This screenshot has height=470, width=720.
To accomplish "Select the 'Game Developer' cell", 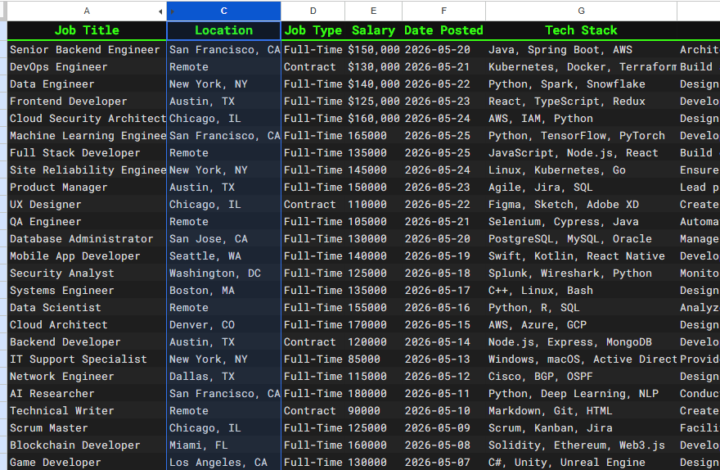I will pyautogui.click(x=87, y=462).
